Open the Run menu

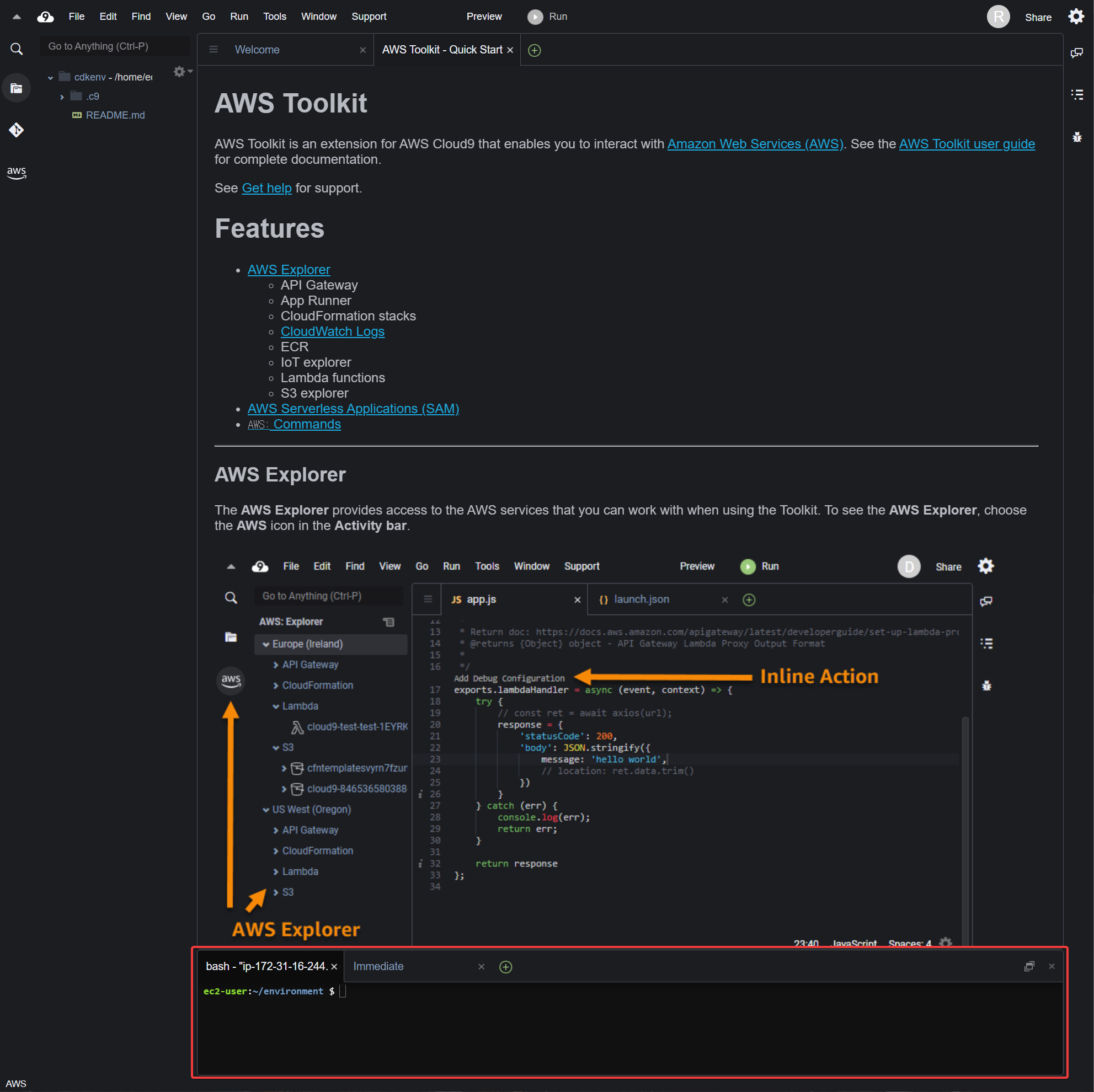[x=239, y=17]
